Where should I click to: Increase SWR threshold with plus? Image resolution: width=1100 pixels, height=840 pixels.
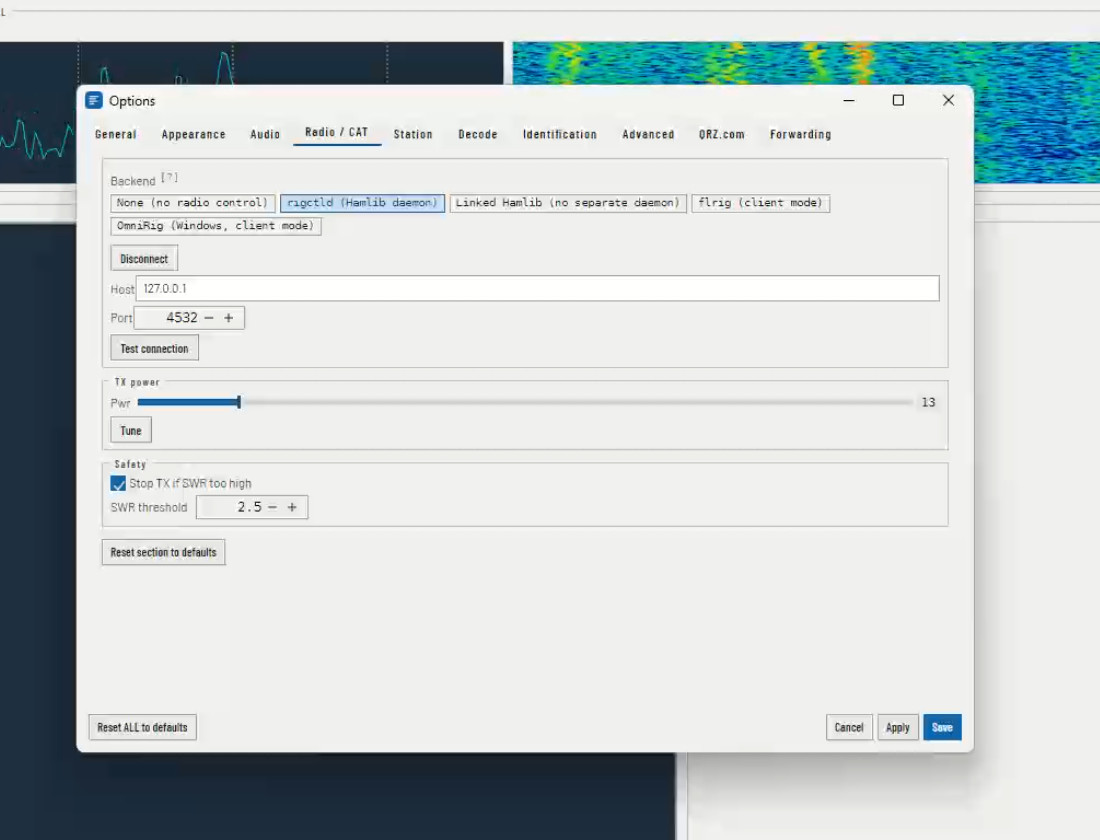pyautogui.click(x=293, y=507)
